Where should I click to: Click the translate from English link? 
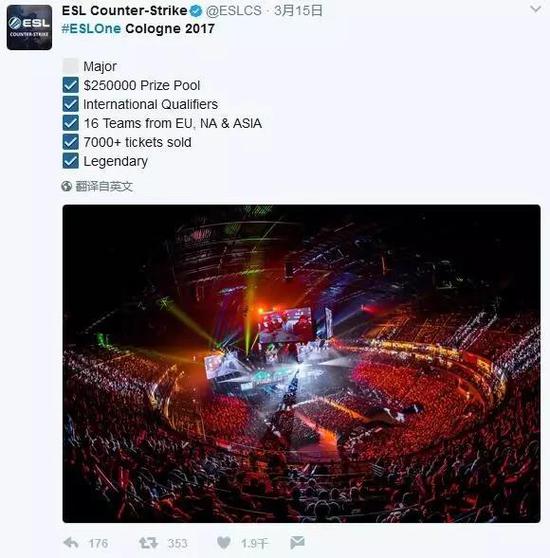[x=104, y=186]
